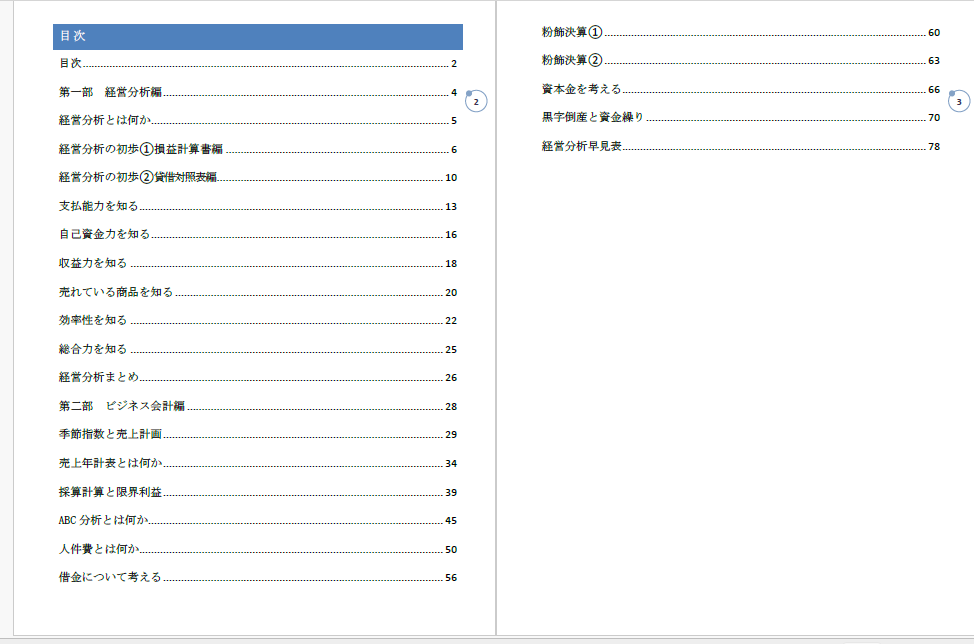Viewport: 974px width, 644px height.
Task: Go to 経営分析の初歩②貸借対照表編
Action: click(x=137, y=178)
